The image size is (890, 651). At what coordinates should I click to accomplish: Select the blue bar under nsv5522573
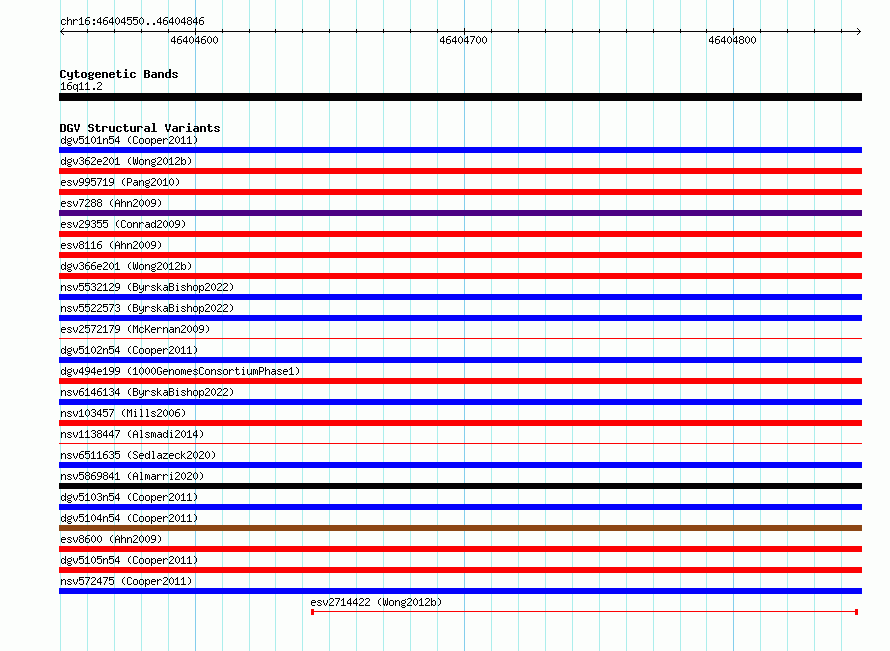tap(460, 318)
